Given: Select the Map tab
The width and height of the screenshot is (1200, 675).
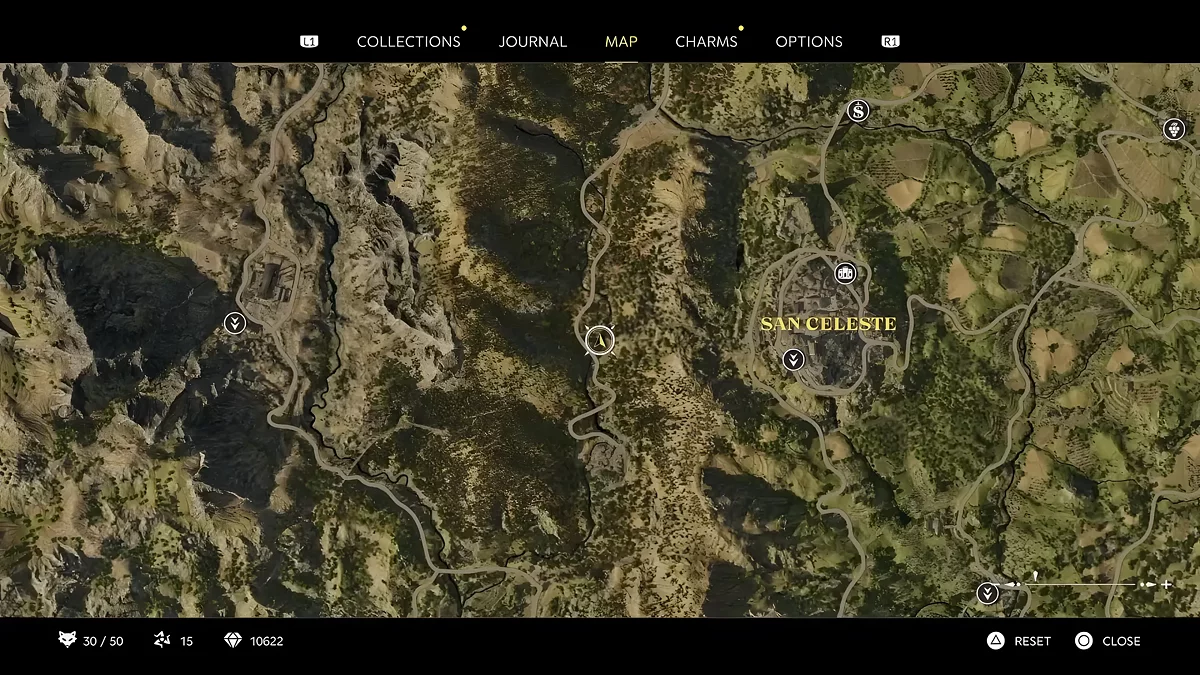Looking at the screenshot, I should [621, 42].
